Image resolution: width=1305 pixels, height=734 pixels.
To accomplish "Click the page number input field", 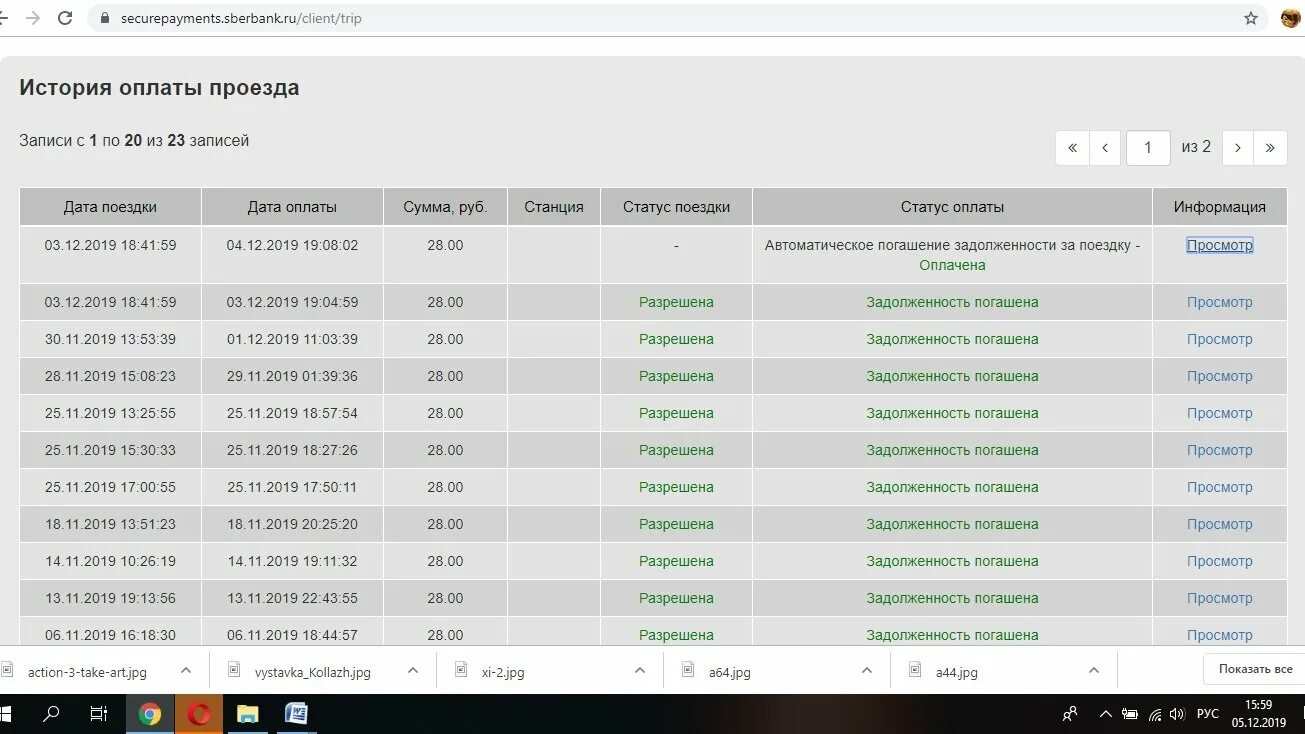I will coord(1148,147).
